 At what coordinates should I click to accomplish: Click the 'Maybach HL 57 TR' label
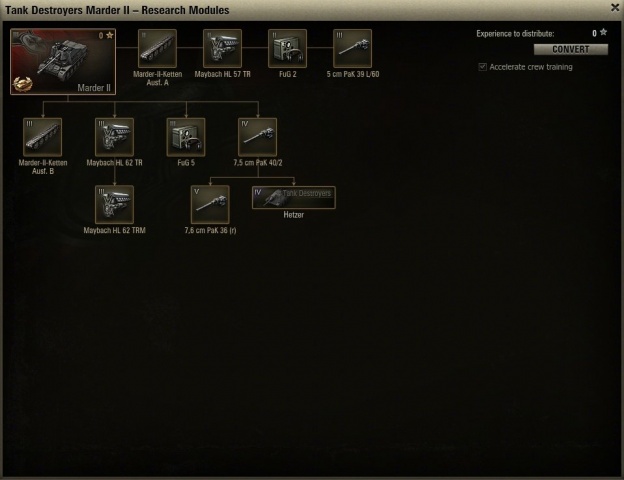[222, 74]
